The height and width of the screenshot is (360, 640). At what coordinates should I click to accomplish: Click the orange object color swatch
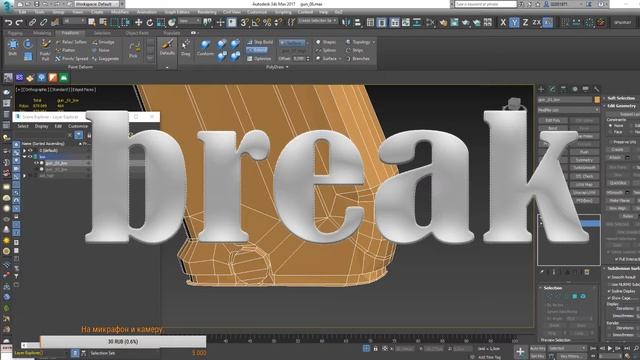pos(597,100)
